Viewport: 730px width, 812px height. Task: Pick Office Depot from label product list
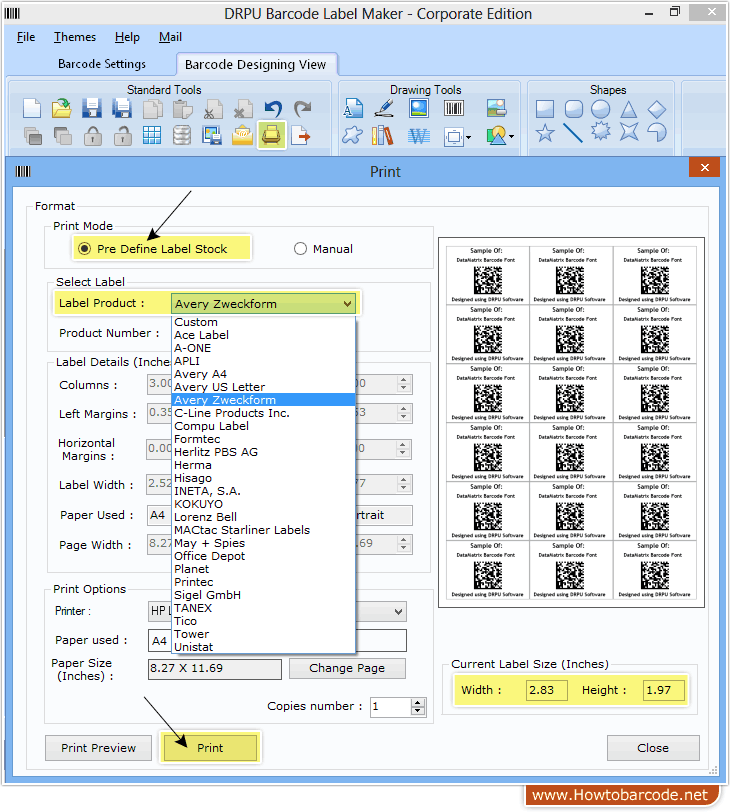pyautogui.click(x=263, y=556)
